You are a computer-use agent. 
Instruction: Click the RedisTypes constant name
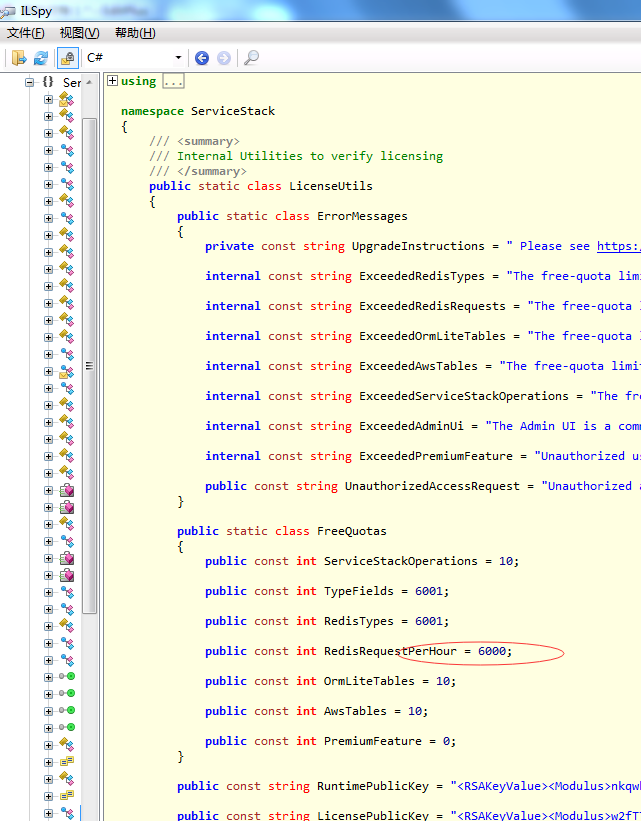(x=359, y=622)
